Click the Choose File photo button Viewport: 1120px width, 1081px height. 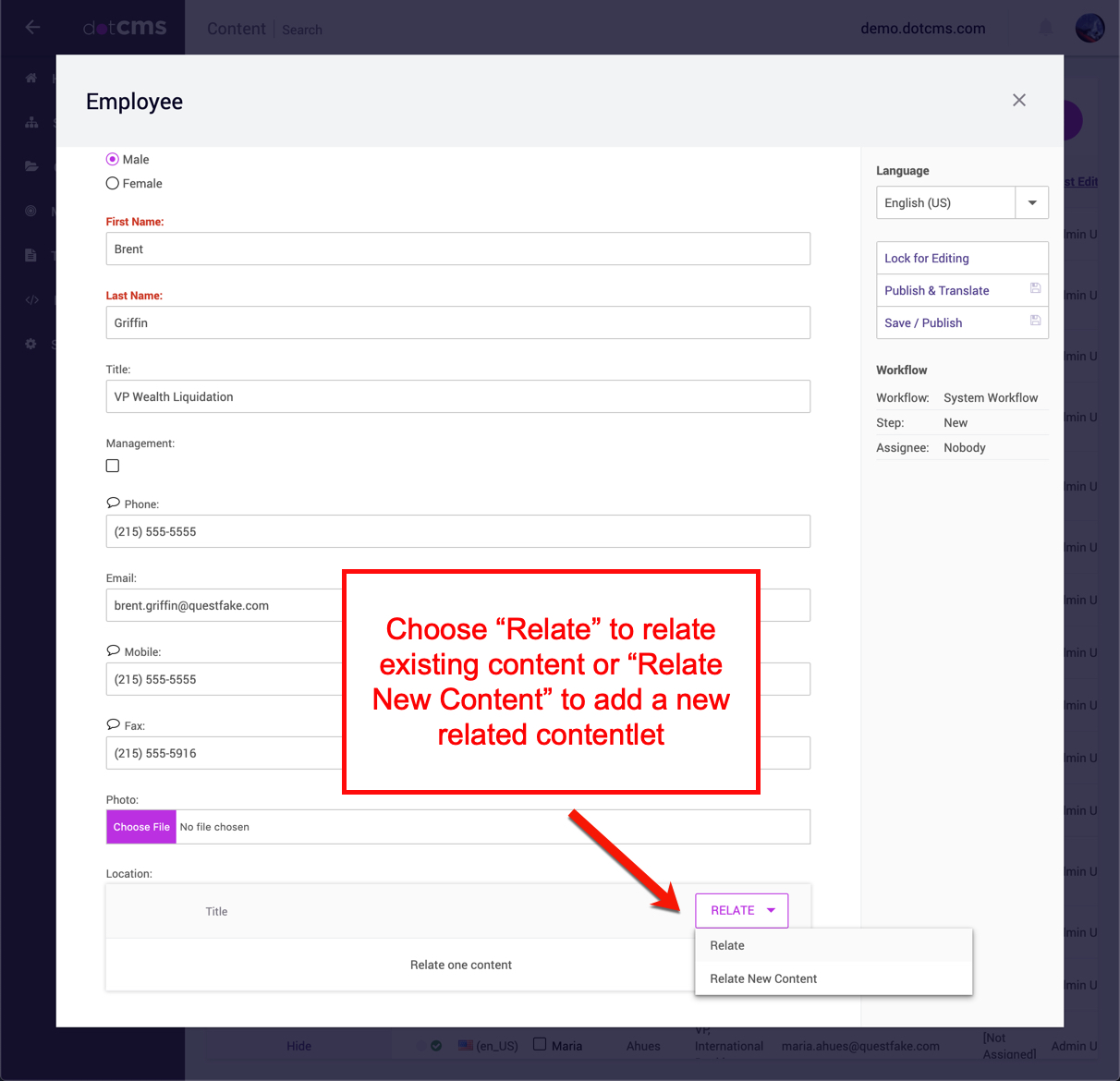[141, 827]
